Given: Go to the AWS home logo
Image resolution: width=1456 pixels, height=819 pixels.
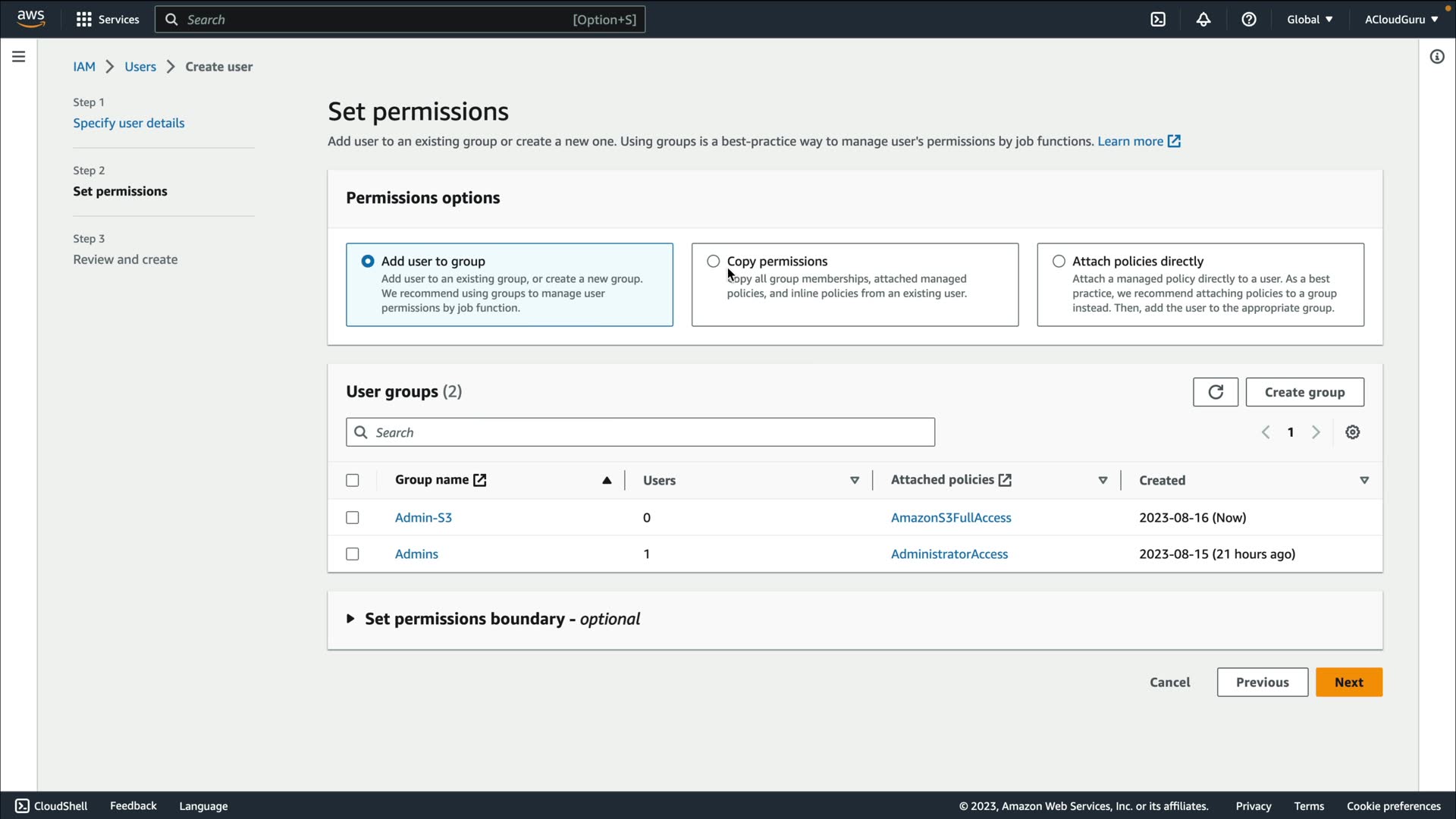Looking at the screenshot, I should (31, 19).
